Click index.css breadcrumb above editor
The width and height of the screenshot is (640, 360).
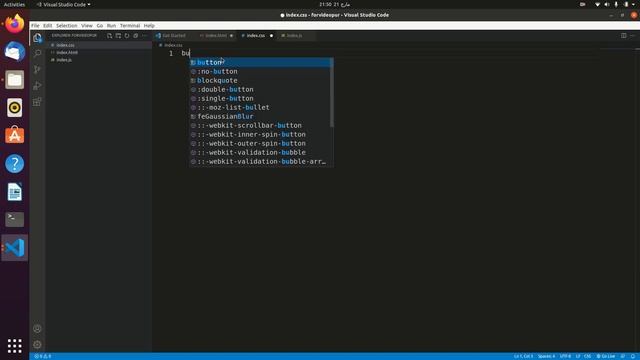tap(171, 45)
